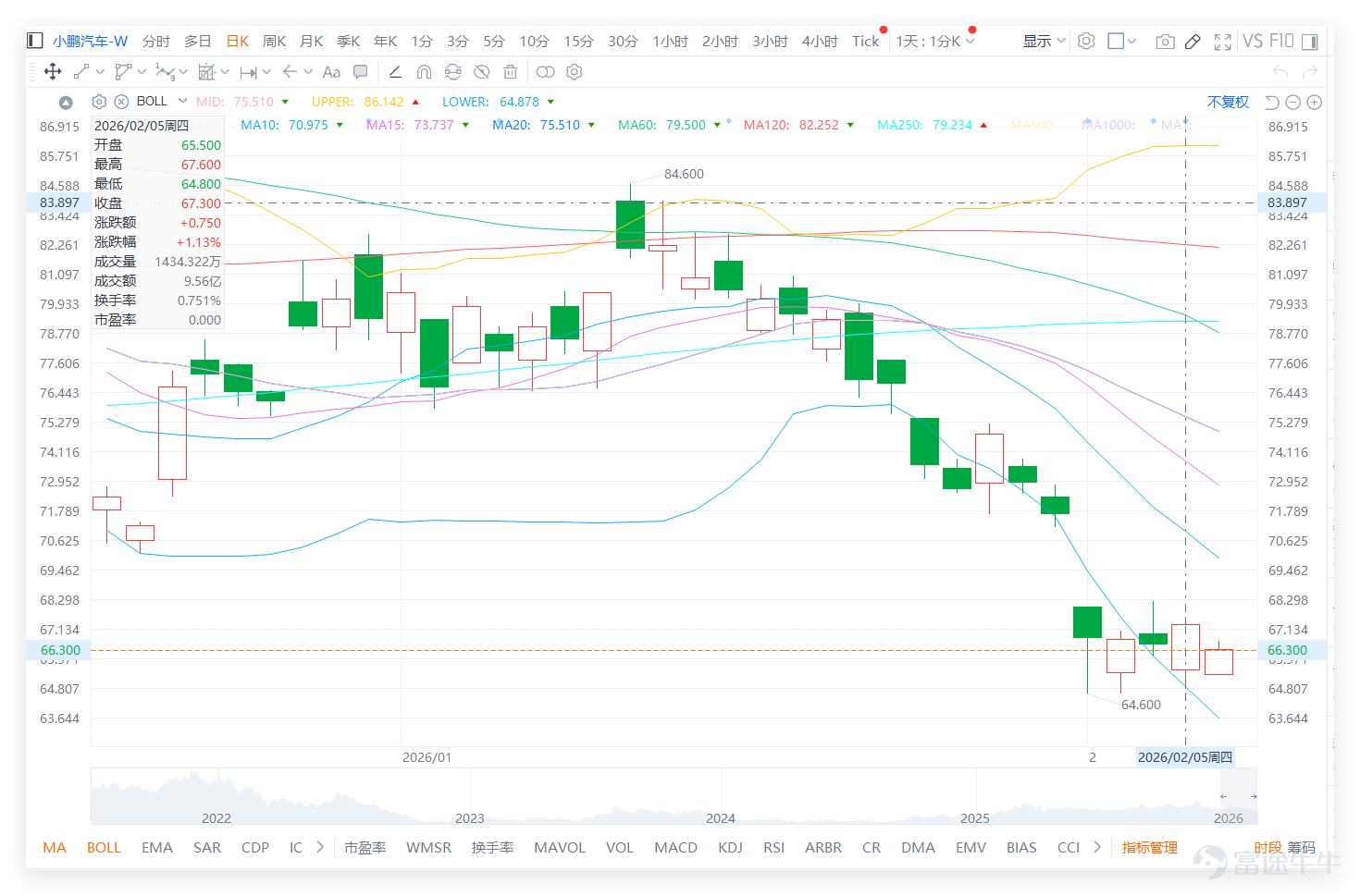The height and width of the screenshot is (896, 1360).
Task: Open the 1天:1分K period dropdown
Action: tap(935, 41)
